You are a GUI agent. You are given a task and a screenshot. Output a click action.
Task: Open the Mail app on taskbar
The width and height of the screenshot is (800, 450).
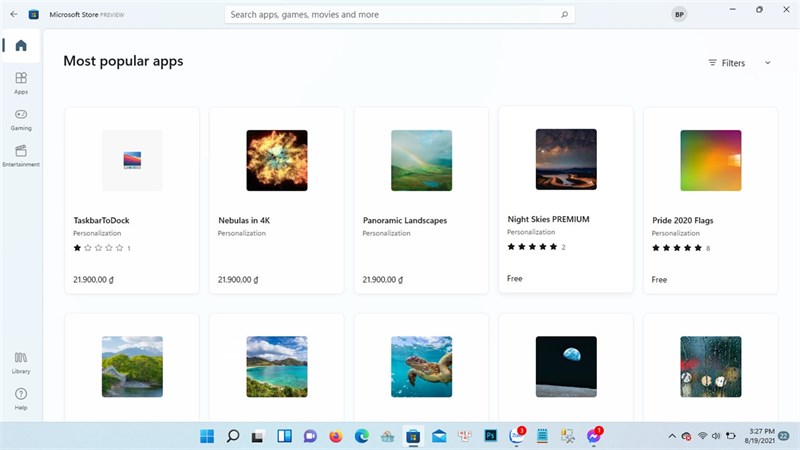[x=439, y=436]
